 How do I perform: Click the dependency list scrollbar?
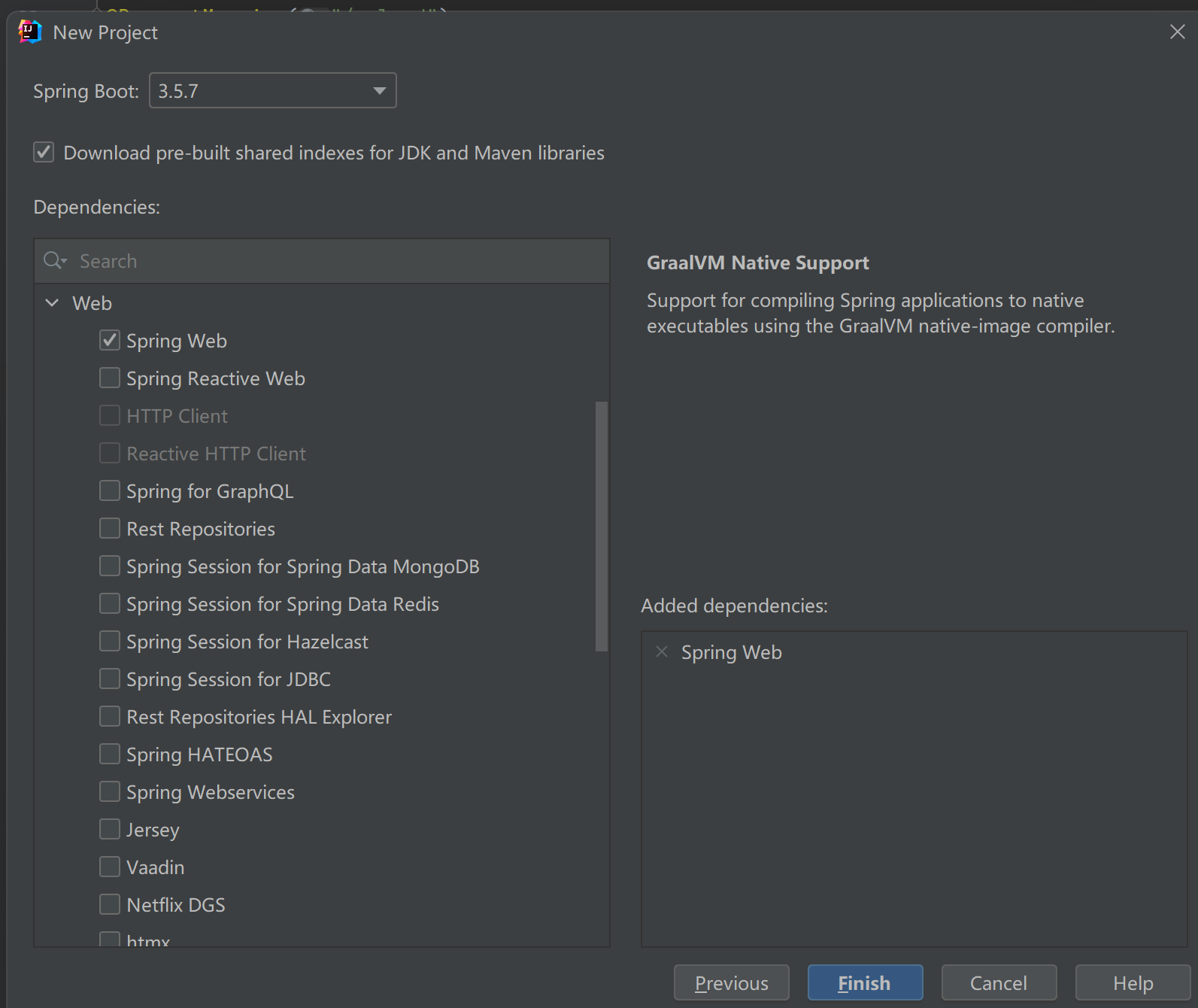point(602,526)
